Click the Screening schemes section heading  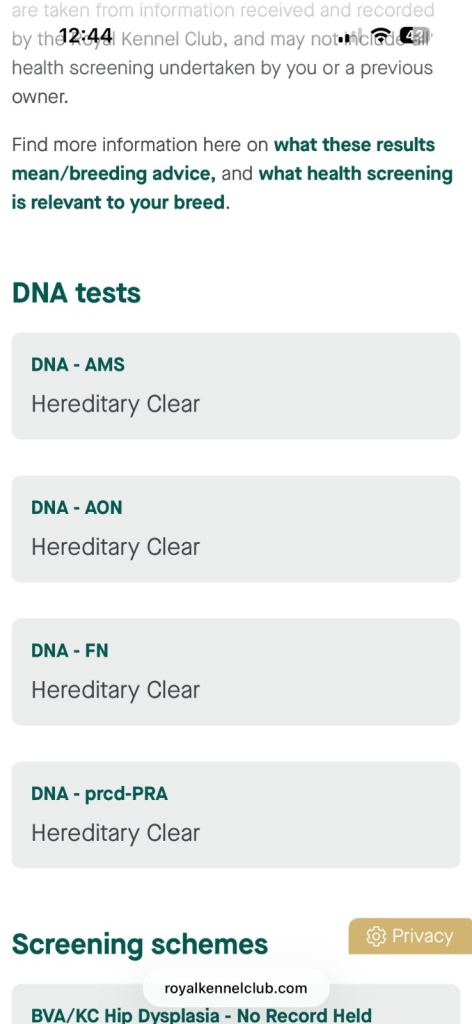[140, 944]
